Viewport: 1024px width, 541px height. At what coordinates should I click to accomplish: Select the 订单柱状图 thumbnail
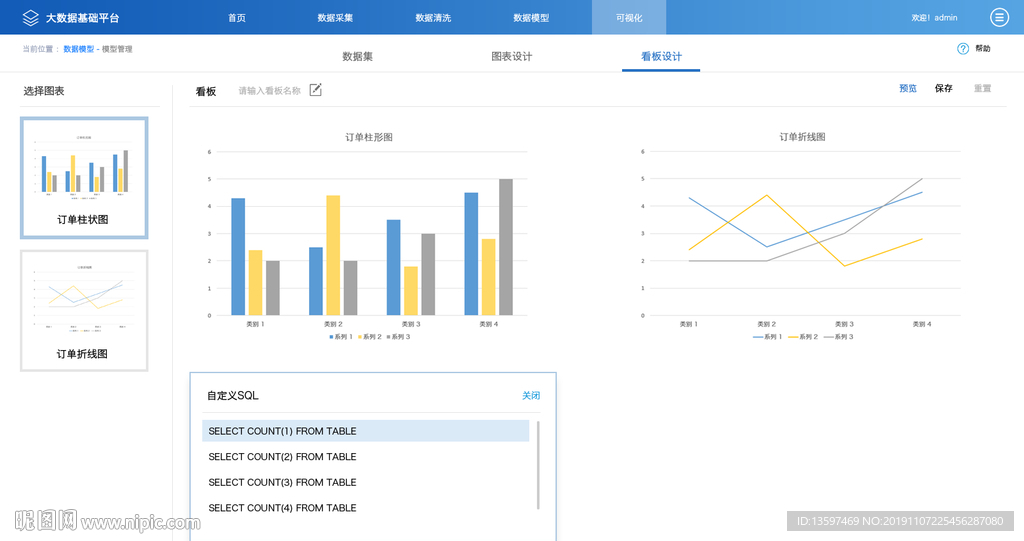(84, 178)
